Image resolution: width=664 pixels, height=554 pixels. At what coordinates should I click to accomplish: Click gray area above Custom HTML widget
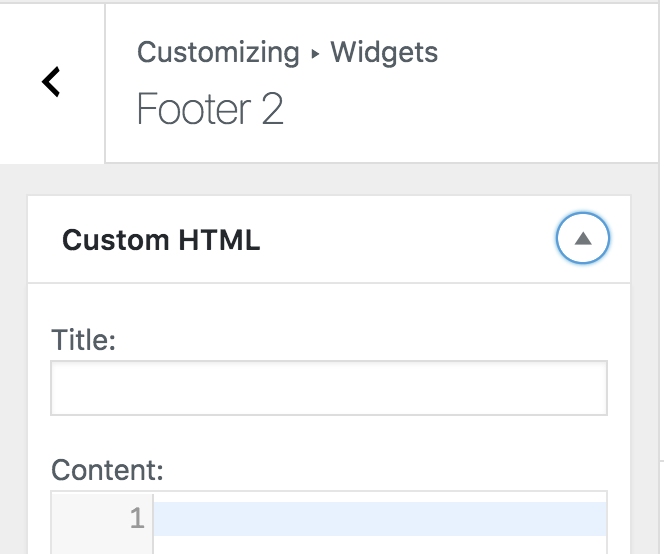pos(328,179)
